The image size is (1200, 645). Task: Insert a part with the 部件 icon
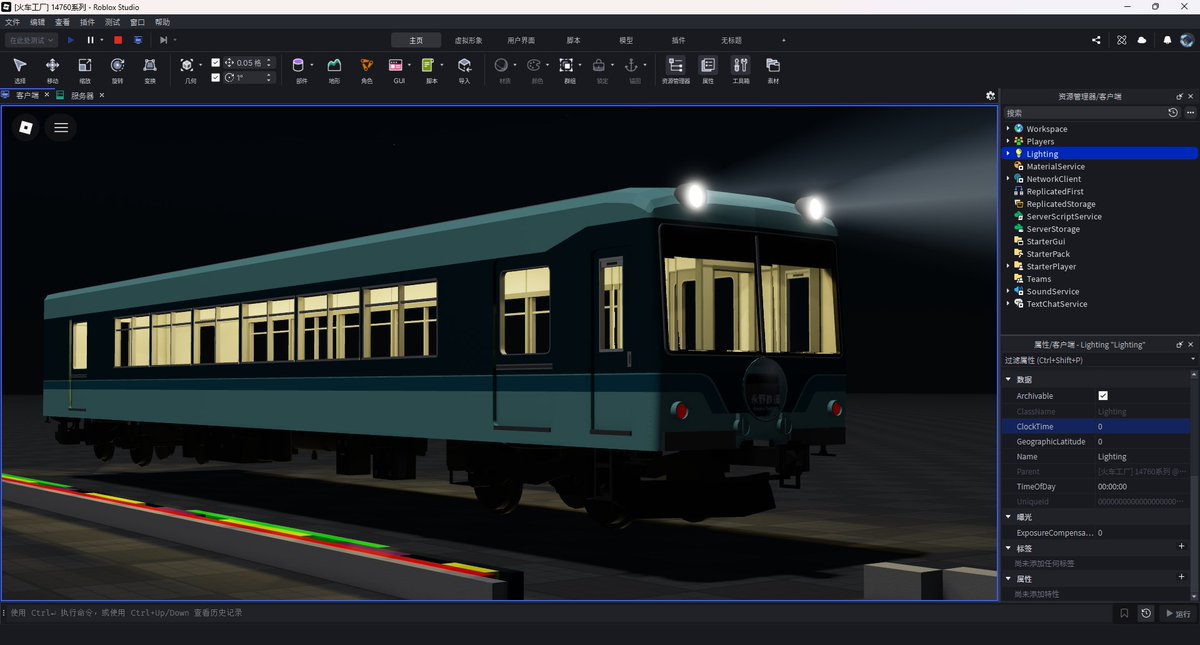[299, 65]
